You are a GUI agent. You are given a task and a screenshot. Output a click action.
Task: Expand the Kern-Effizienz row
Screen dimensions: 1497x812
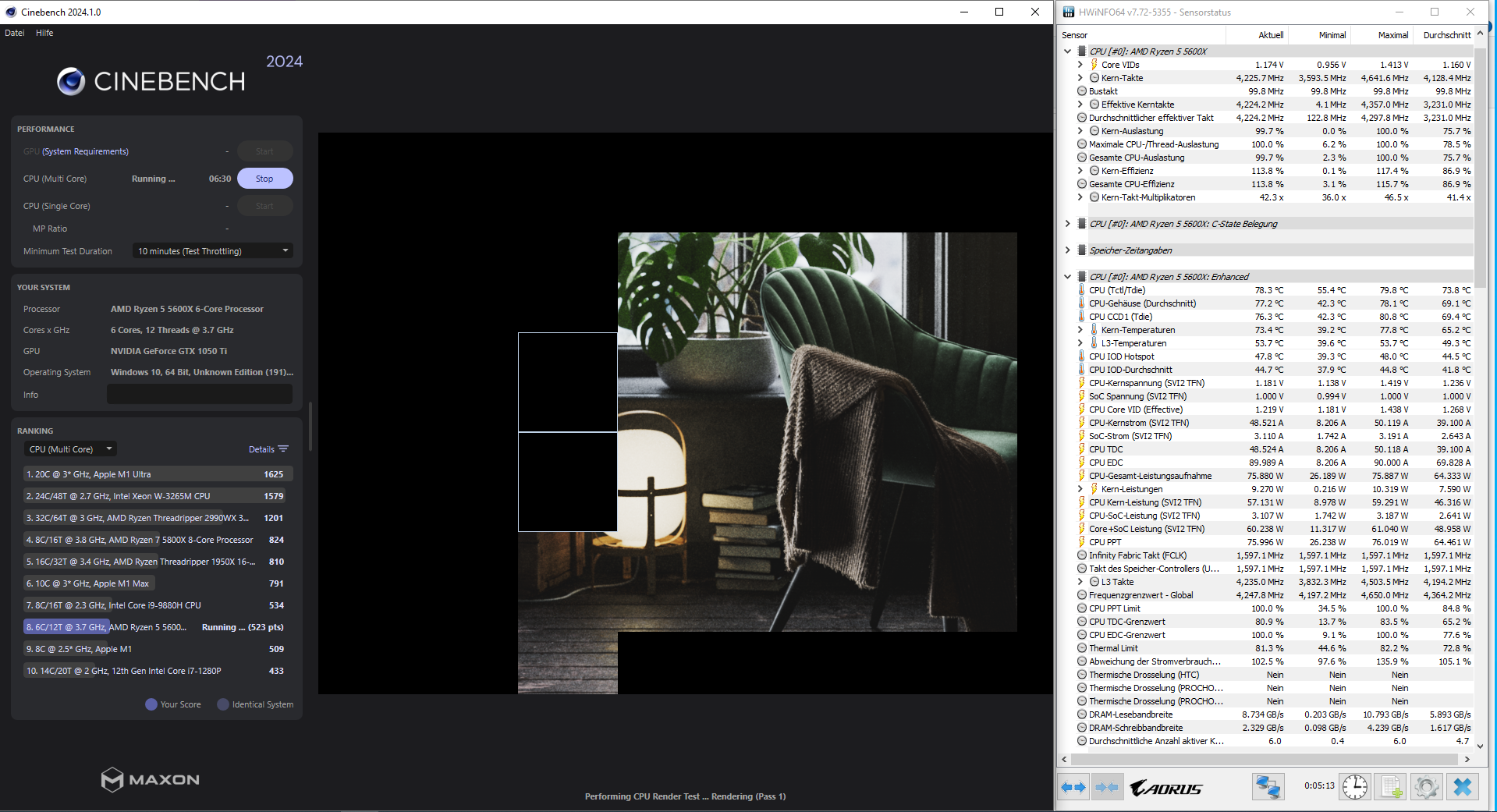1080,171
